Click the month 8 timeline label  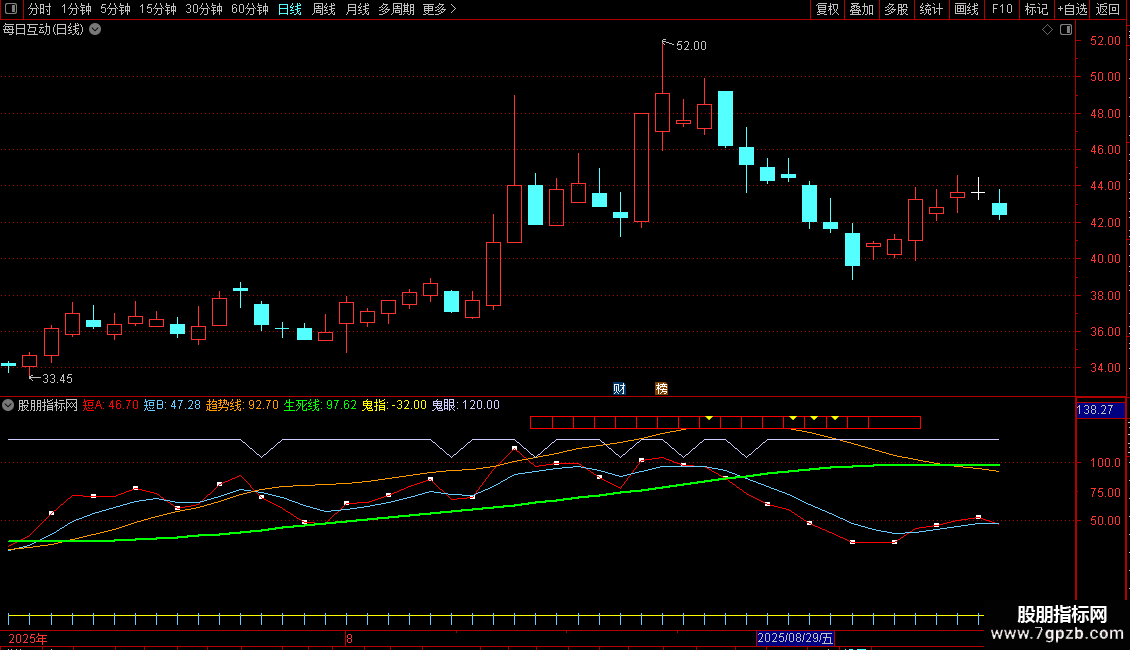[x=350, y=638]
